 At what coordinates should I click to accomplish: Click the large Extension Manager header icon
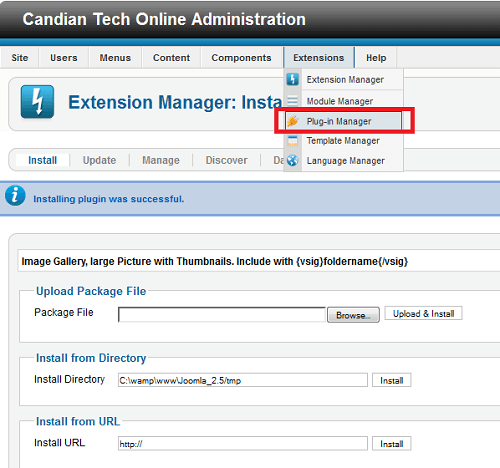click(37, 102)
